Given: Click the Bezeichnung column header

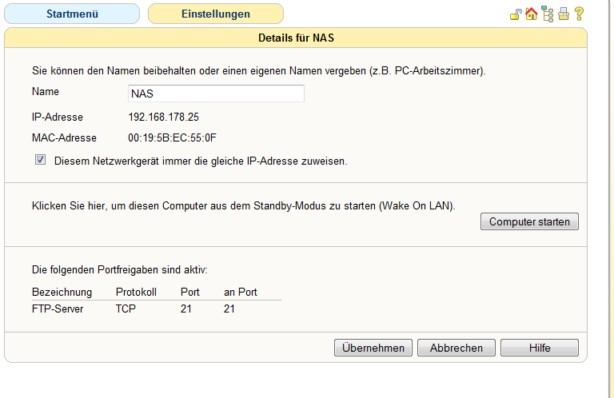Looking at the screenshot, I should tap(62, 292).
